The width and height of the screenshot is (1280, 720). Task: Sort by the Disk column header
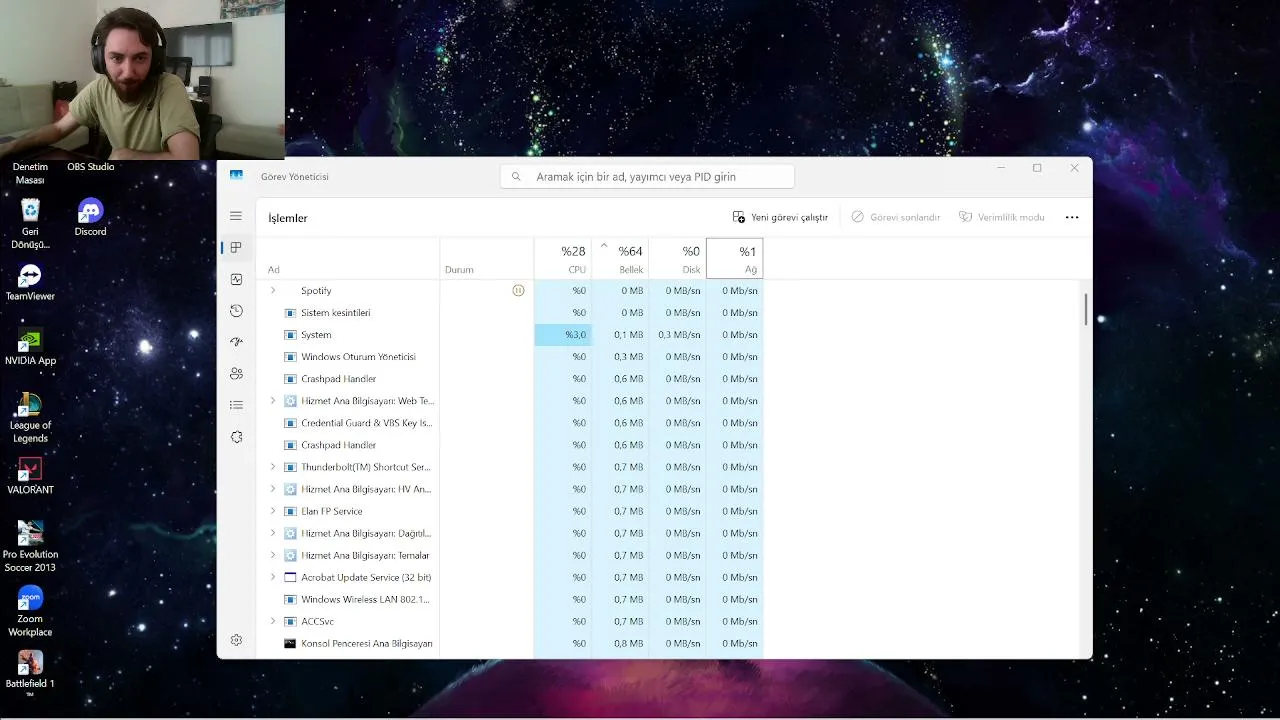(677, 259)
